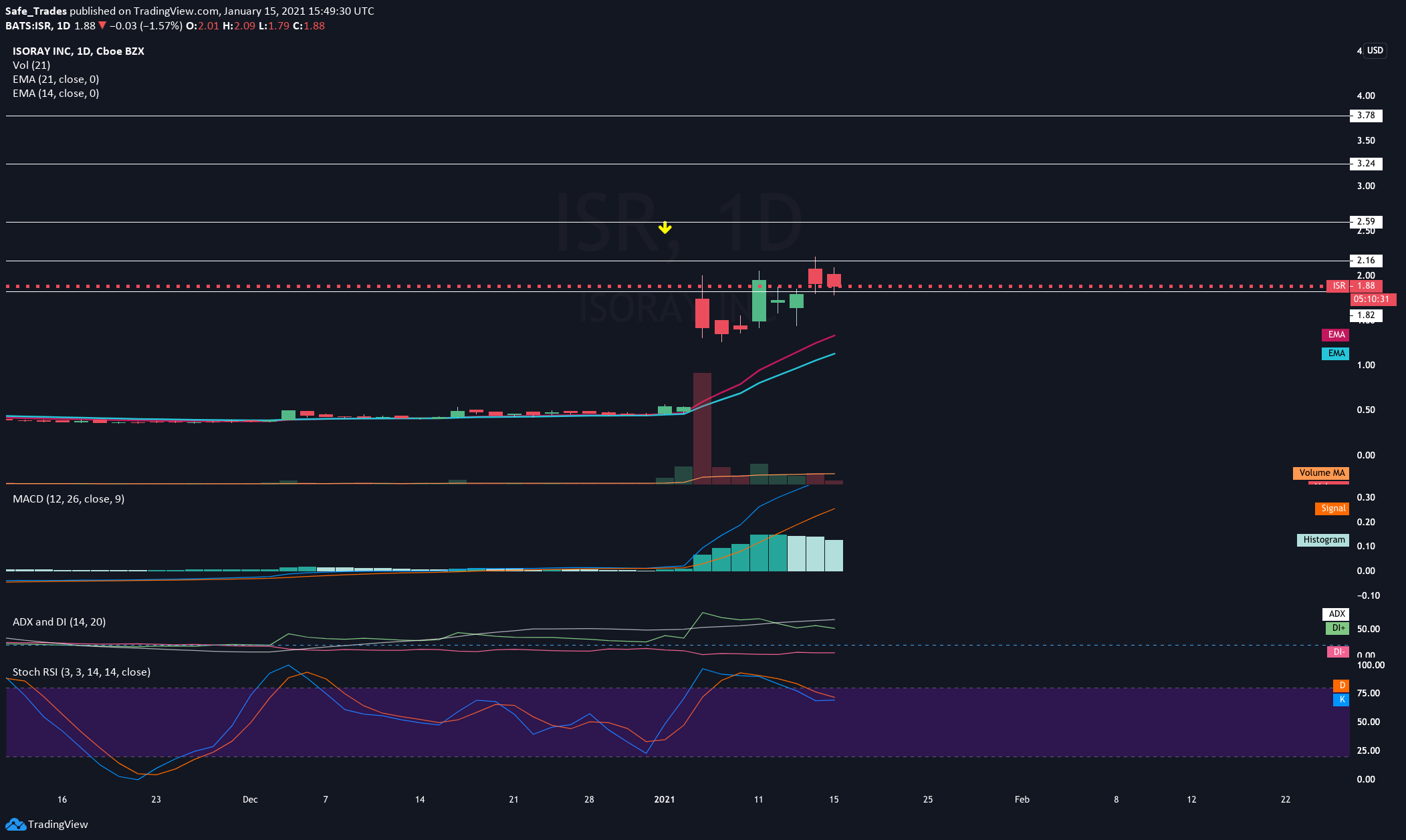
Task: Click the 25.00 Stoch RSI scale value
Action: 1368,750
